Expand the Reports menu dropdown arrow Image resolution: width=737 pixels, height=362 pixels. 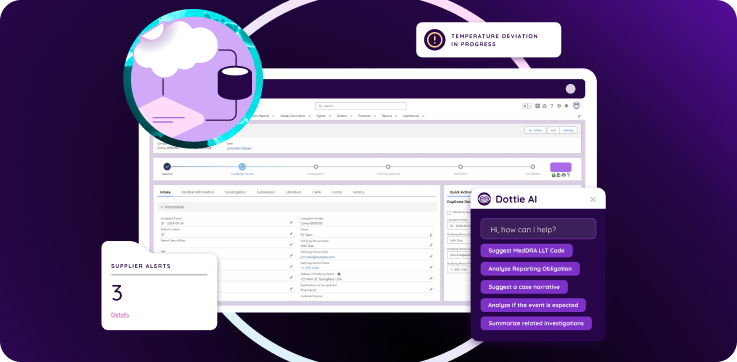point(396,116)
